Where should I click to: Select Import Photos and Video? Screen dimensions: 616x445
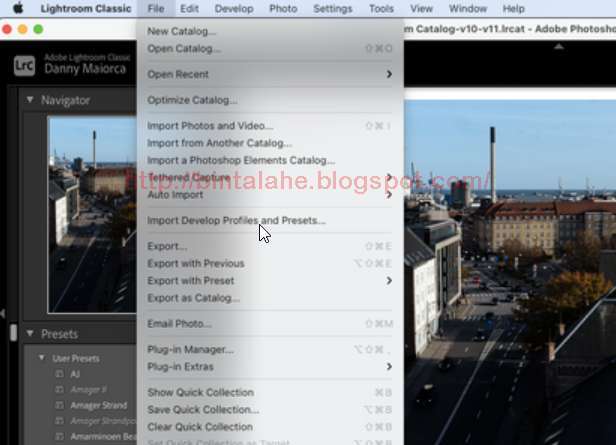tap(270, 126)
